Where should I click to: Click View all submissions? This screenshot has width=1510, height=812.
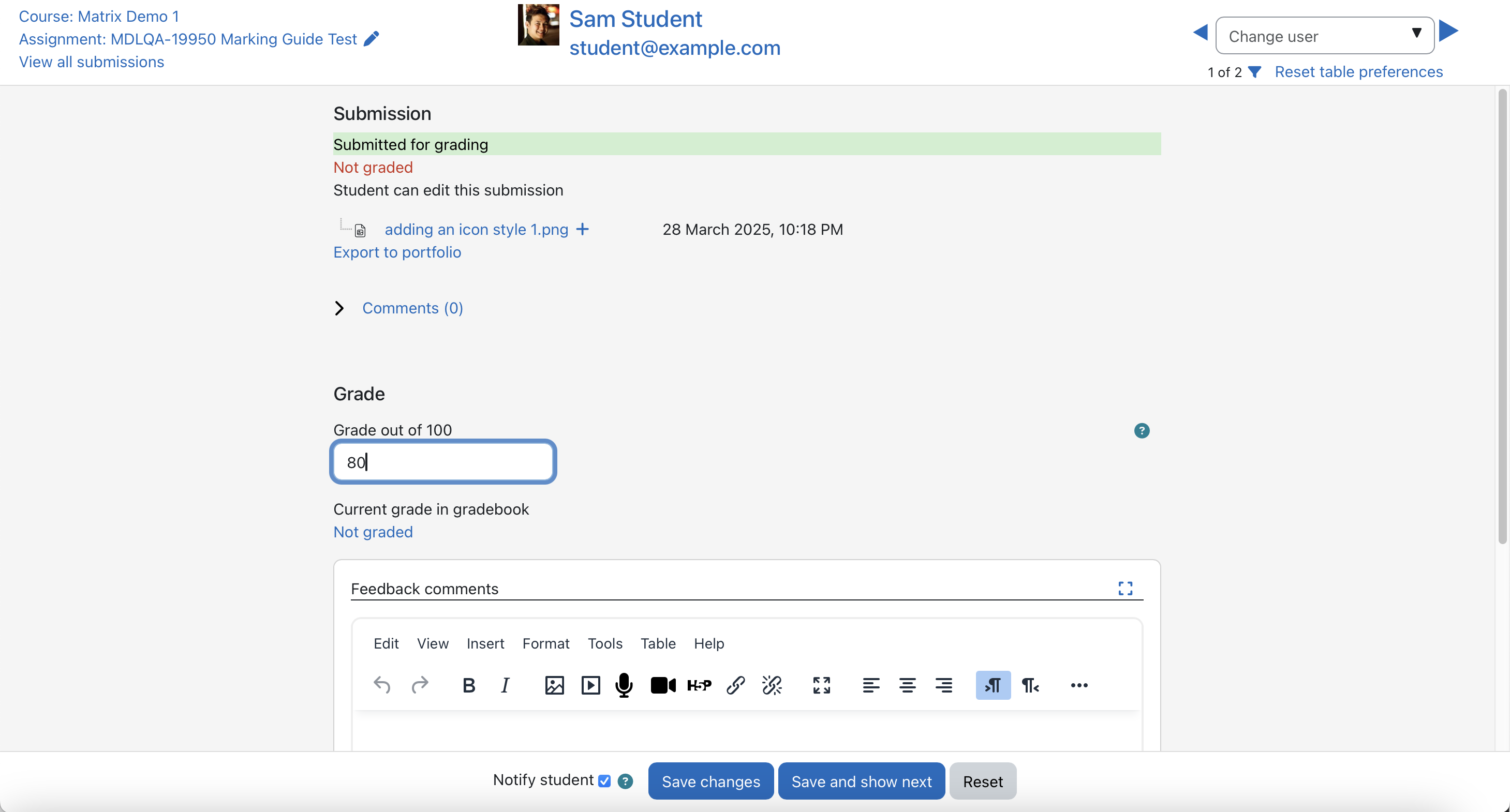pos(92,62)
